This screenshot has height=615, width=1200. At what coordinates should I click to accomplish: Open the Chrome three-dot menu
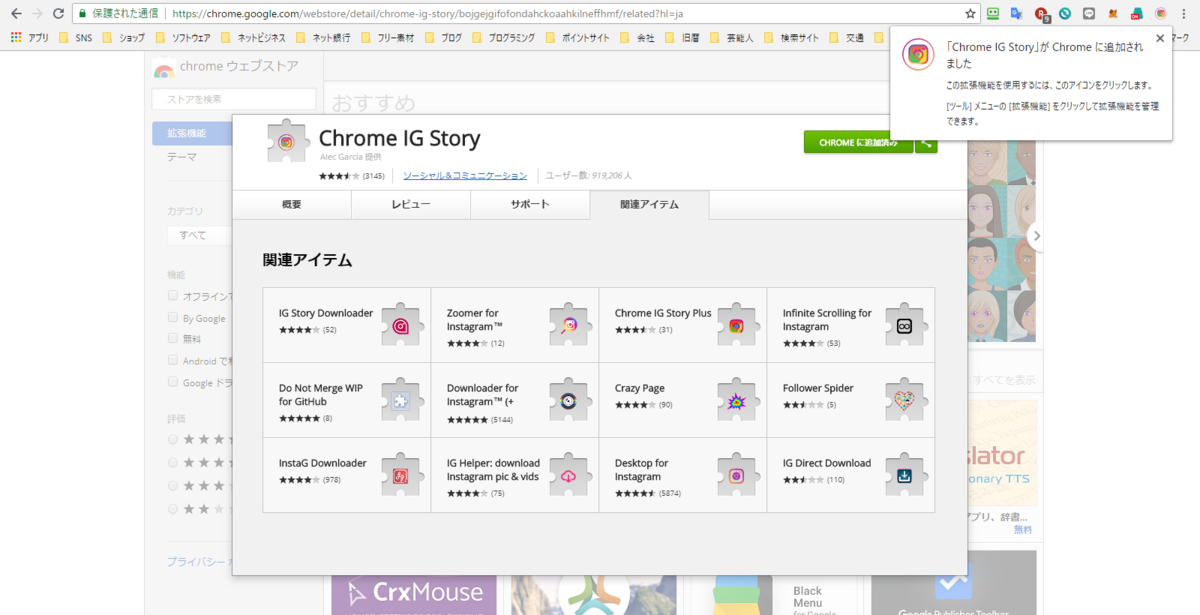1186,14
